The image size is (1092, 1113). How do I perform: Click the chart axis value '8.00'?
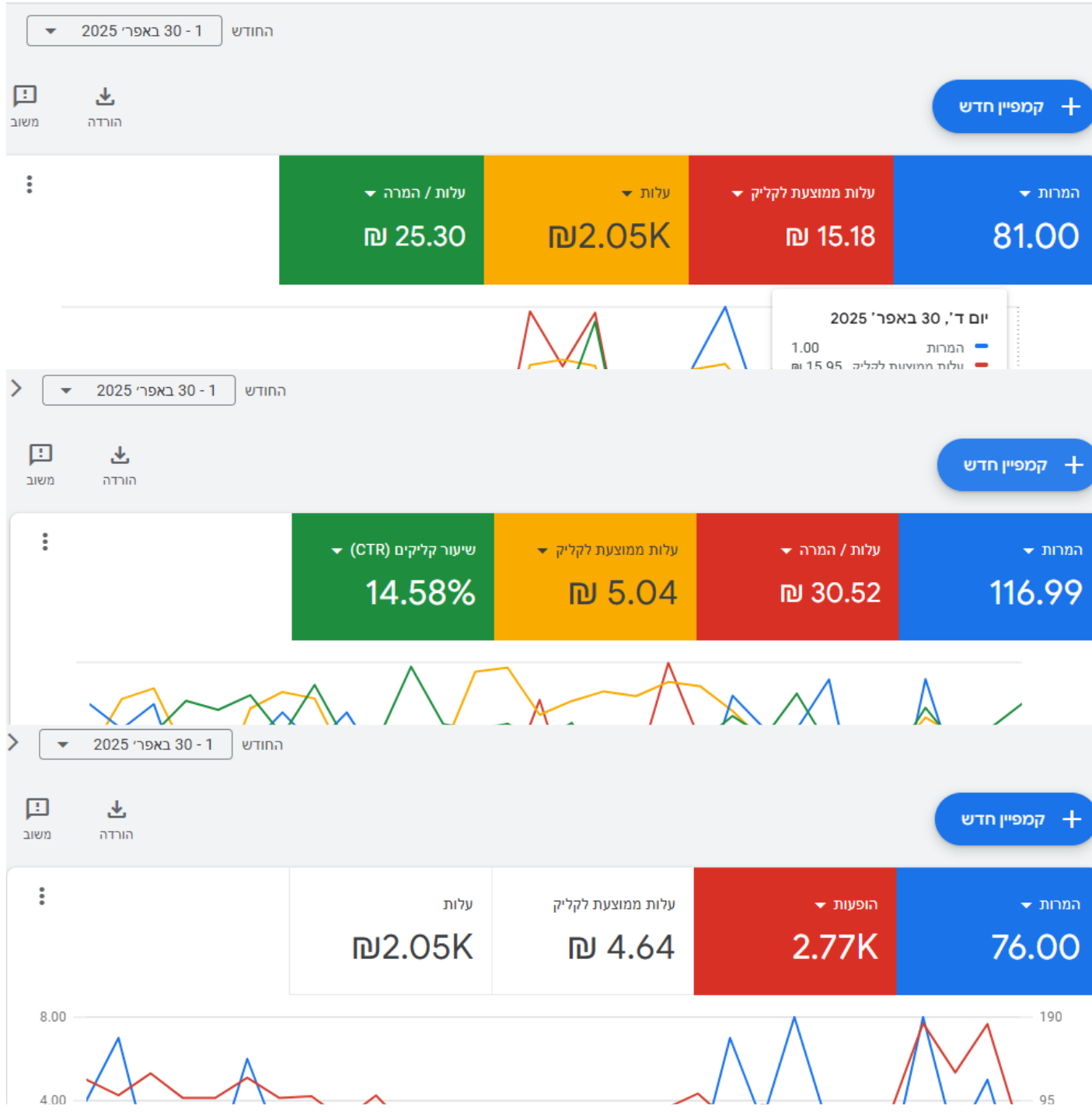coord(53,1017)
